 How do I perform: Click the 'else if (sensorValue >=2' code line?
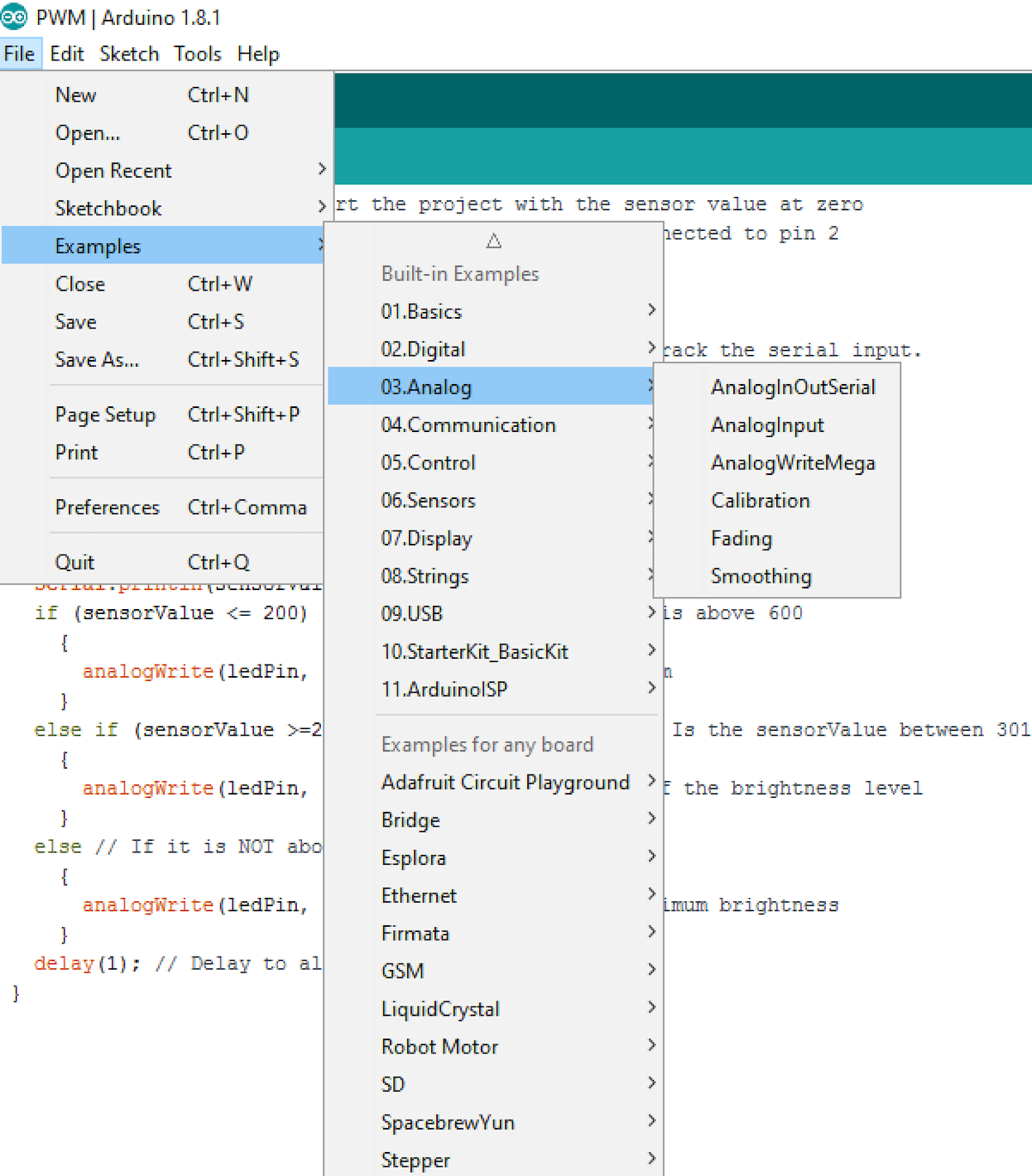click(x=177, y=730)
